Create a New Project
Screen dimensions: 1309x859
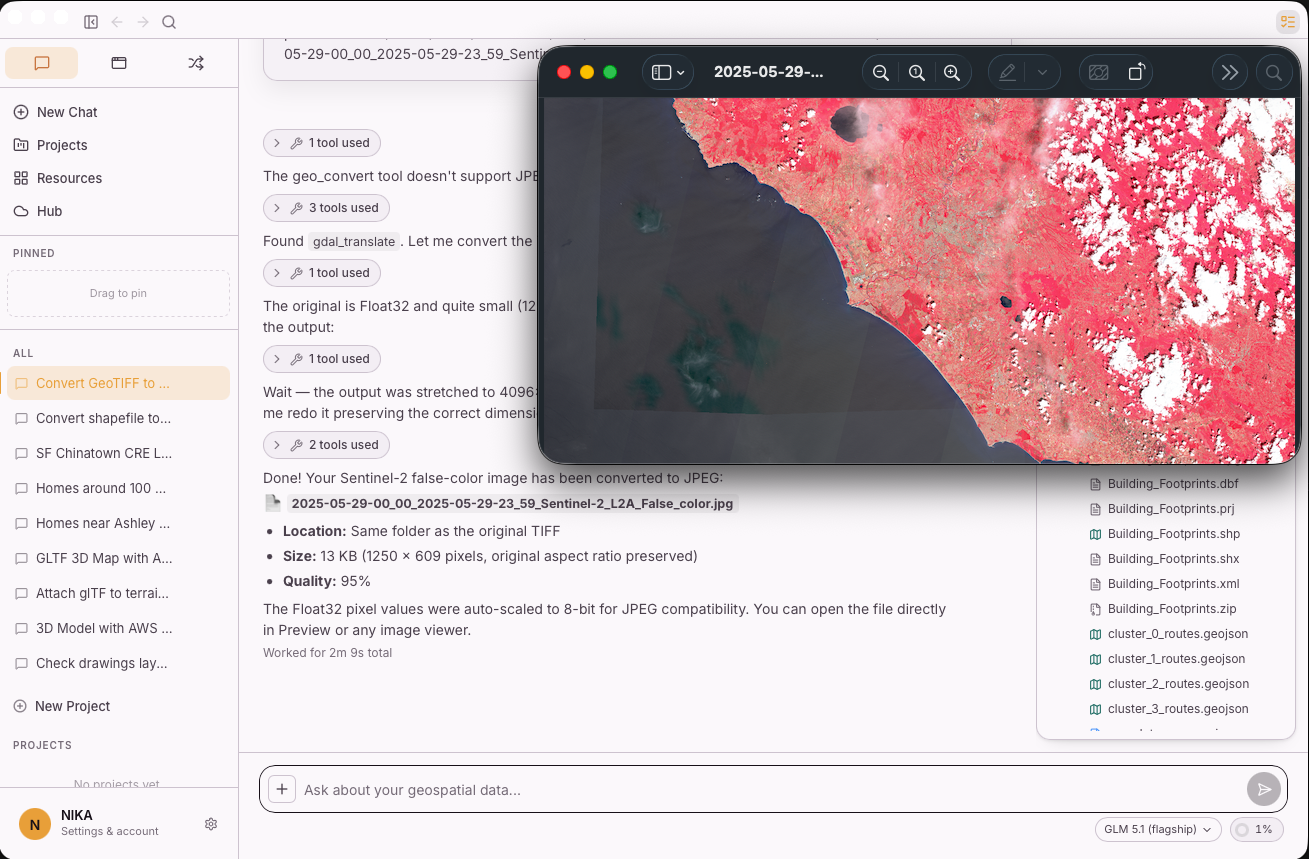[x=62, y=706]
